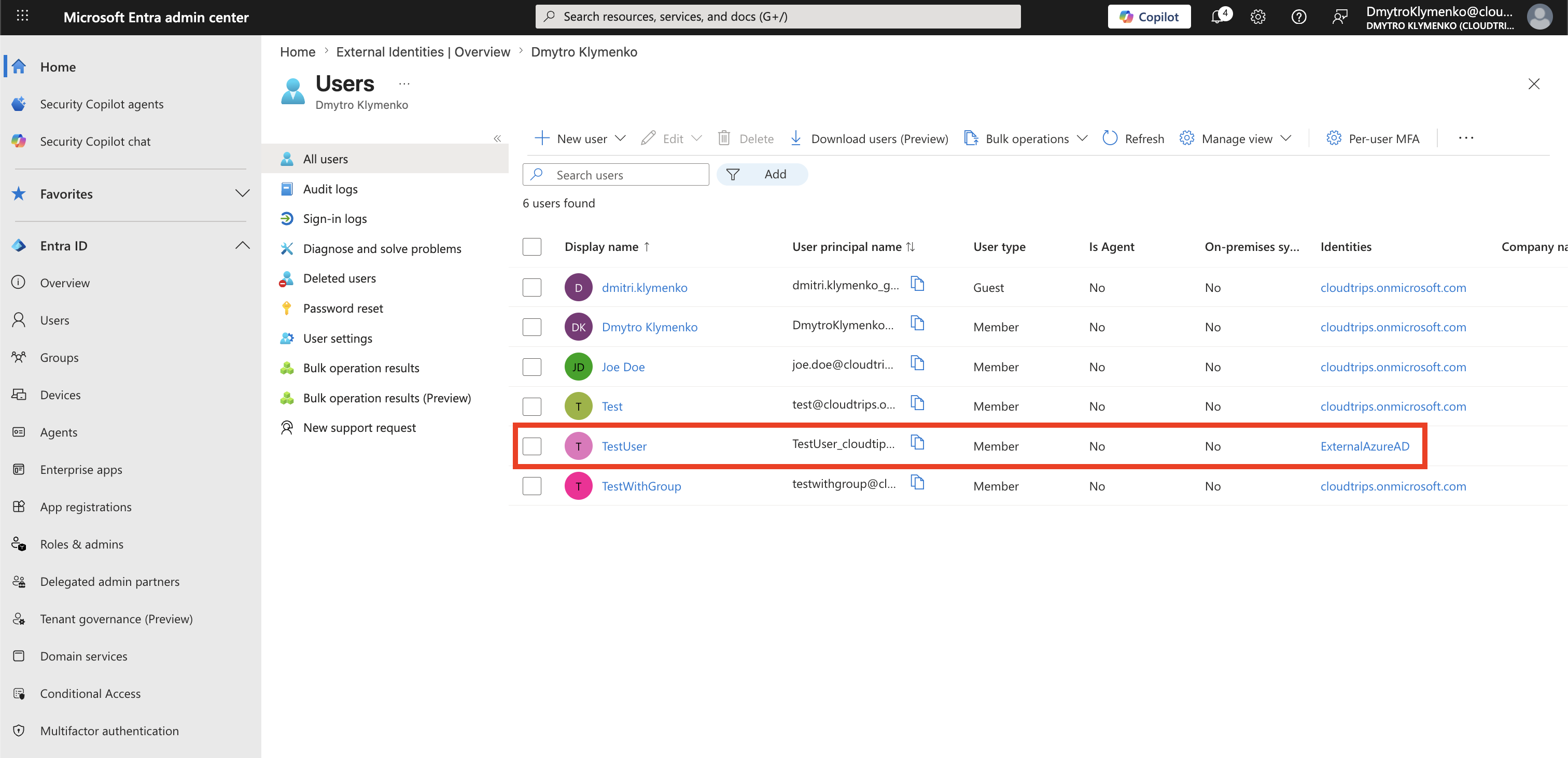This screenshot has width=1568, height=758.
Task: Open the toolbar overflow ellipsis menu
Action: [x=1466, y=138]
